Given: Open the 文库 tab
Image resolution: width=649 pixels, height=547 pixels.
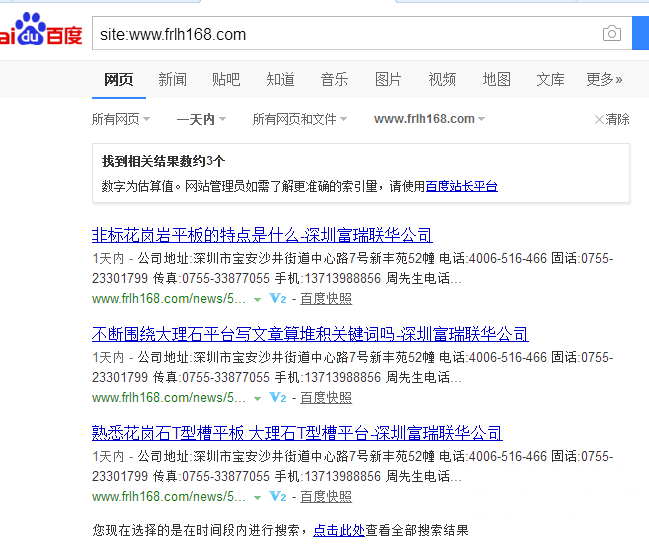Looking at the screenshot, I should click(x=550, y=79).
